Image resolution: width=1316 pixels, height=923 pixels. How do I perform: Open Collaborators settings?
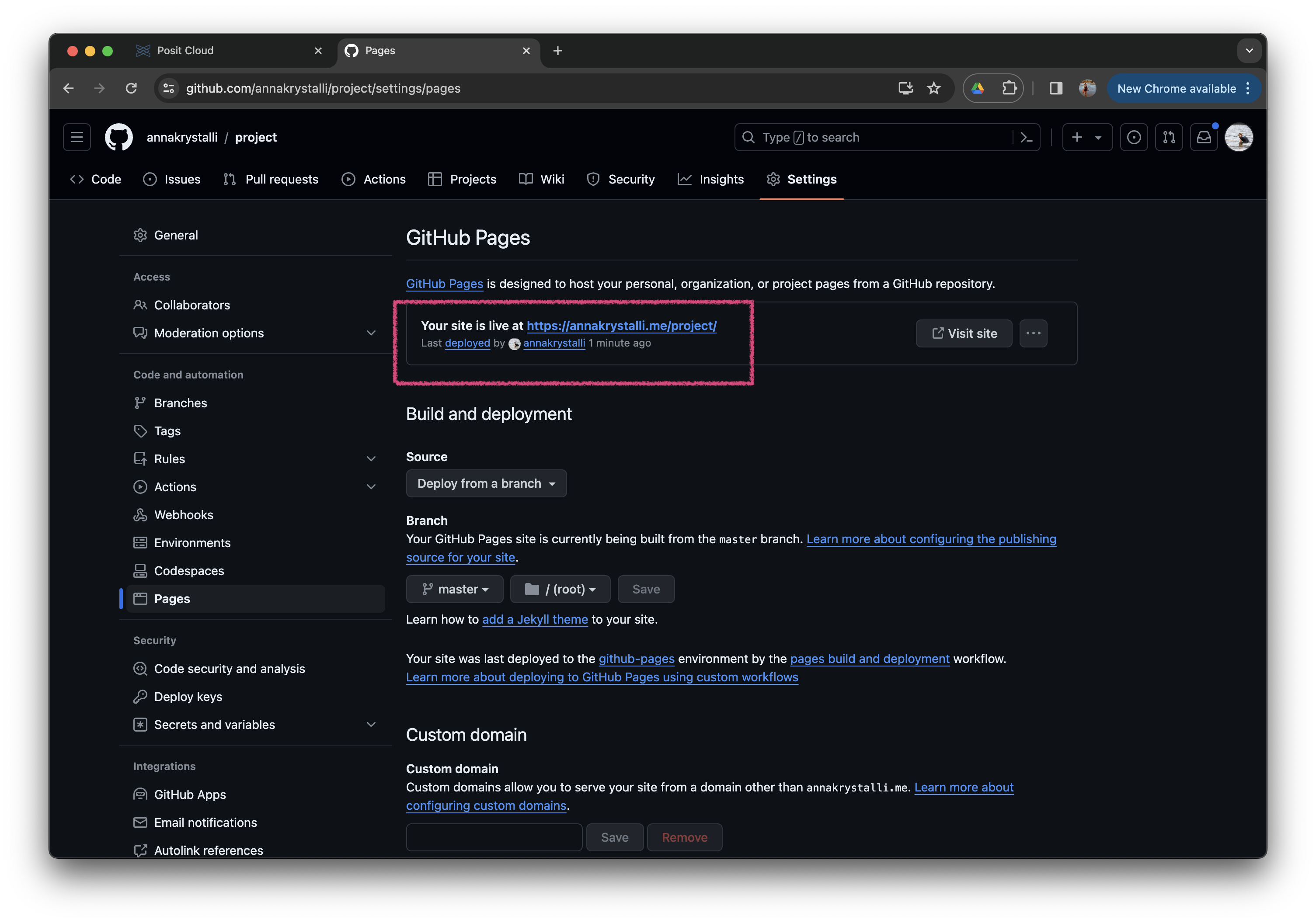pos(255,305)
